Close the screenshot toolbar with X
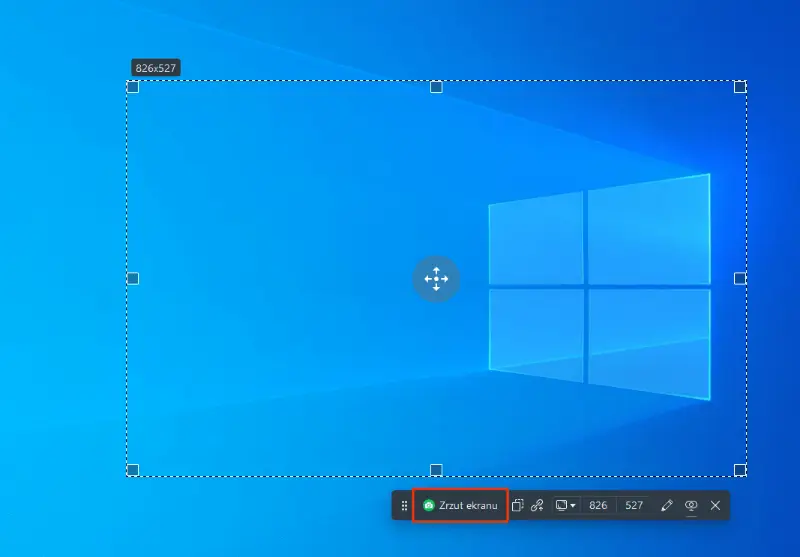The width and height of the screenshot is (800, 557). coord(715,506)
